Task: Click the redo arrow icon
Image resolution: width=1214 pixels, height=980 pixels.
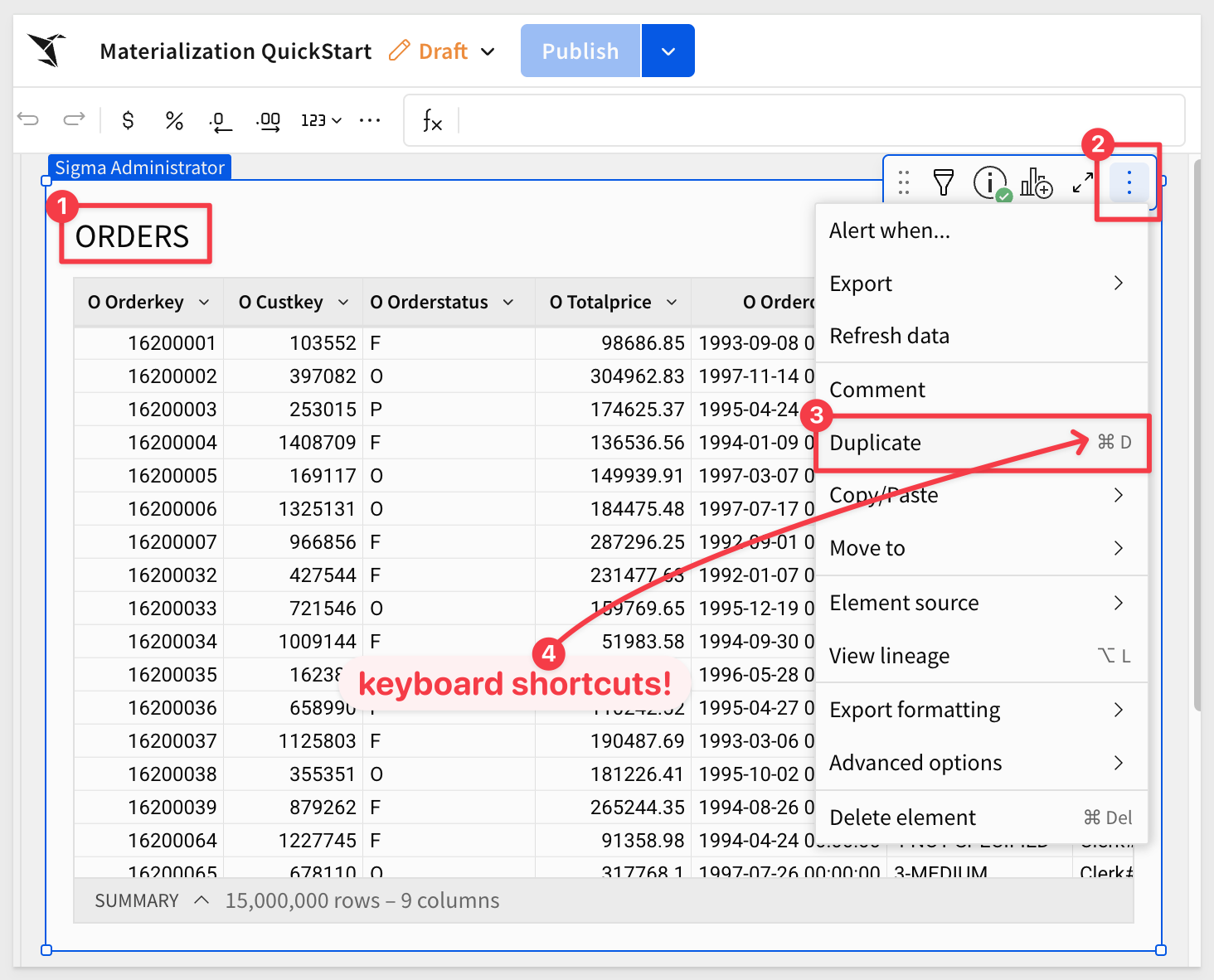Action: coord(74,119)
